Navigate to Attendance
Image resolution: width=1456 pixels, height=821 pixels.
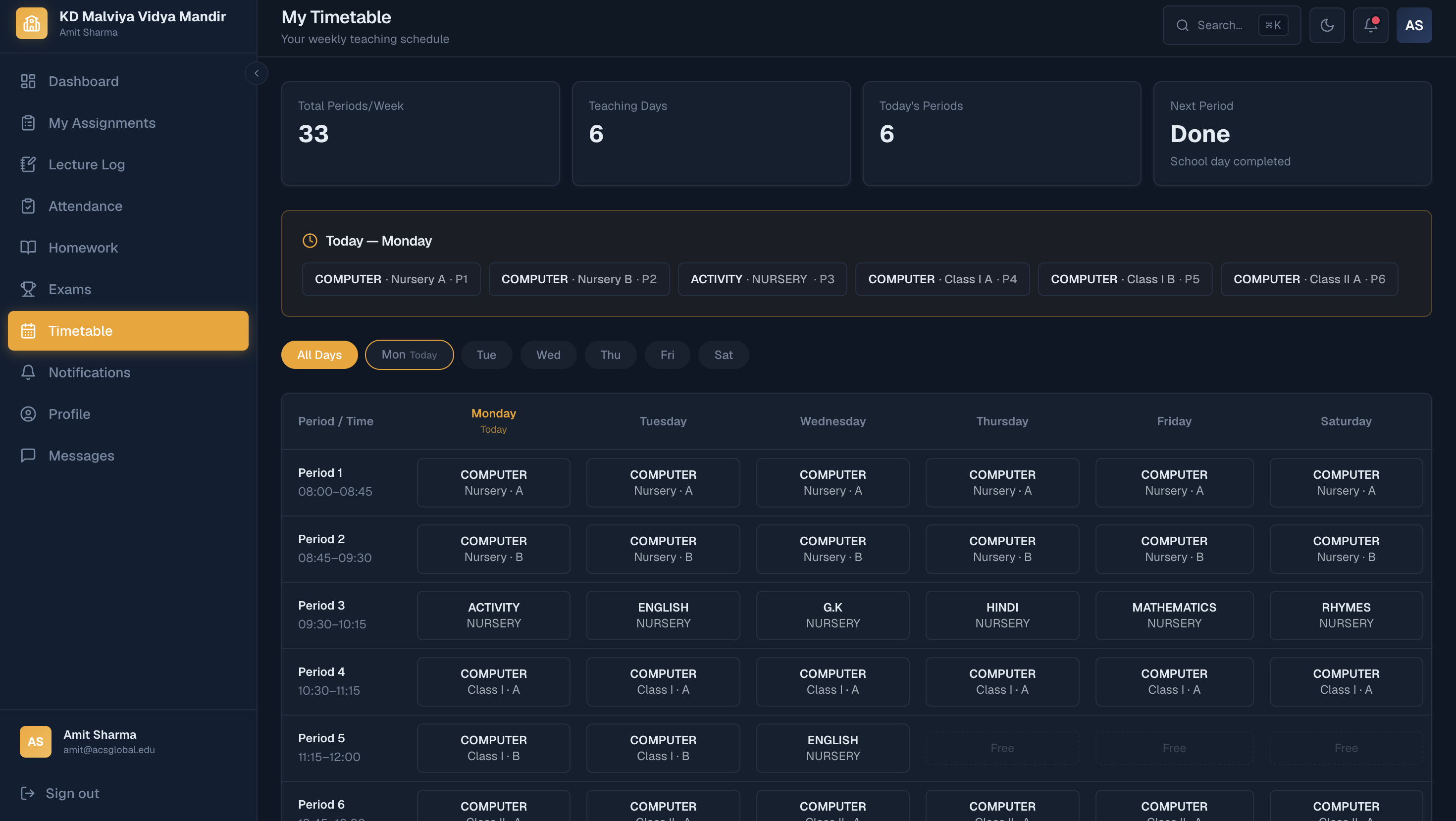[128, 206]
